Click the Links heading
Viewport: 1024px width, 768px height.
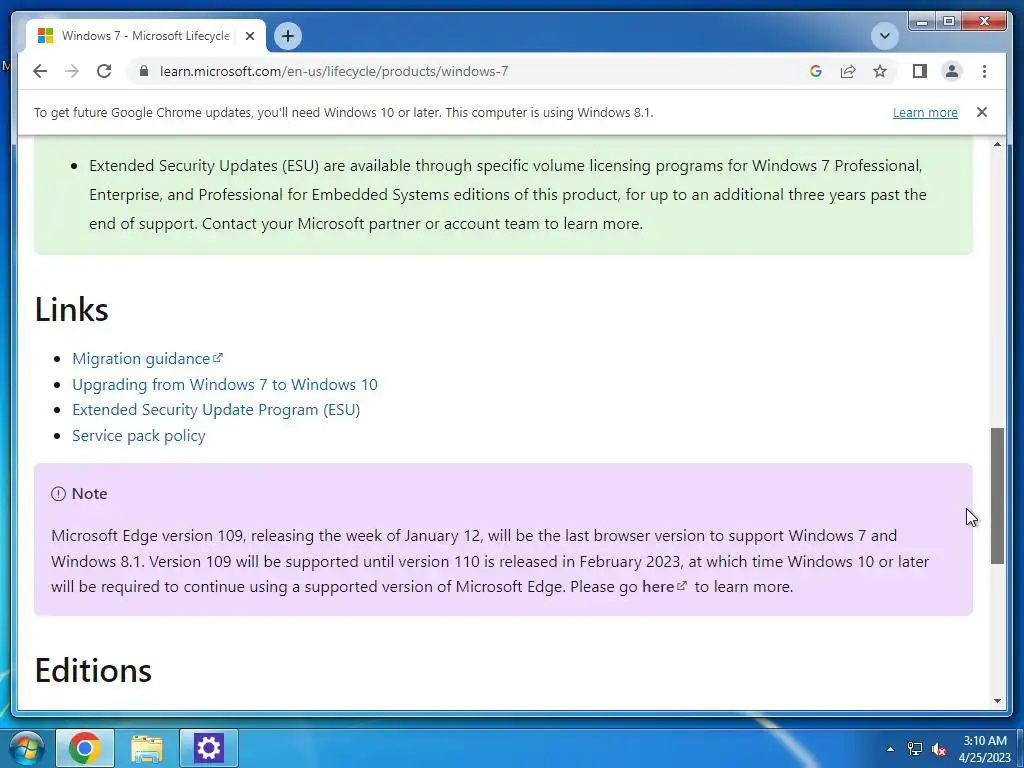point(71,309)
